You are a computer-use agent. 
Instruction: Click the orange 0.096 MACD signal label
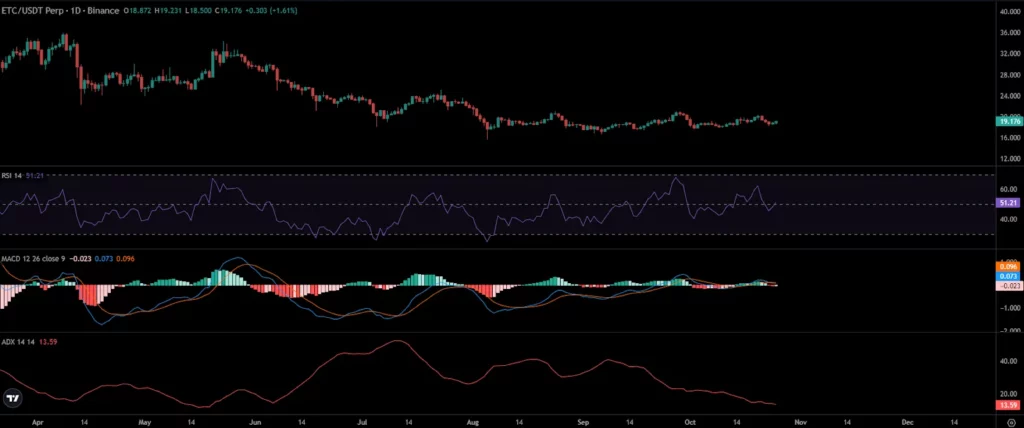click(1009, 267)
